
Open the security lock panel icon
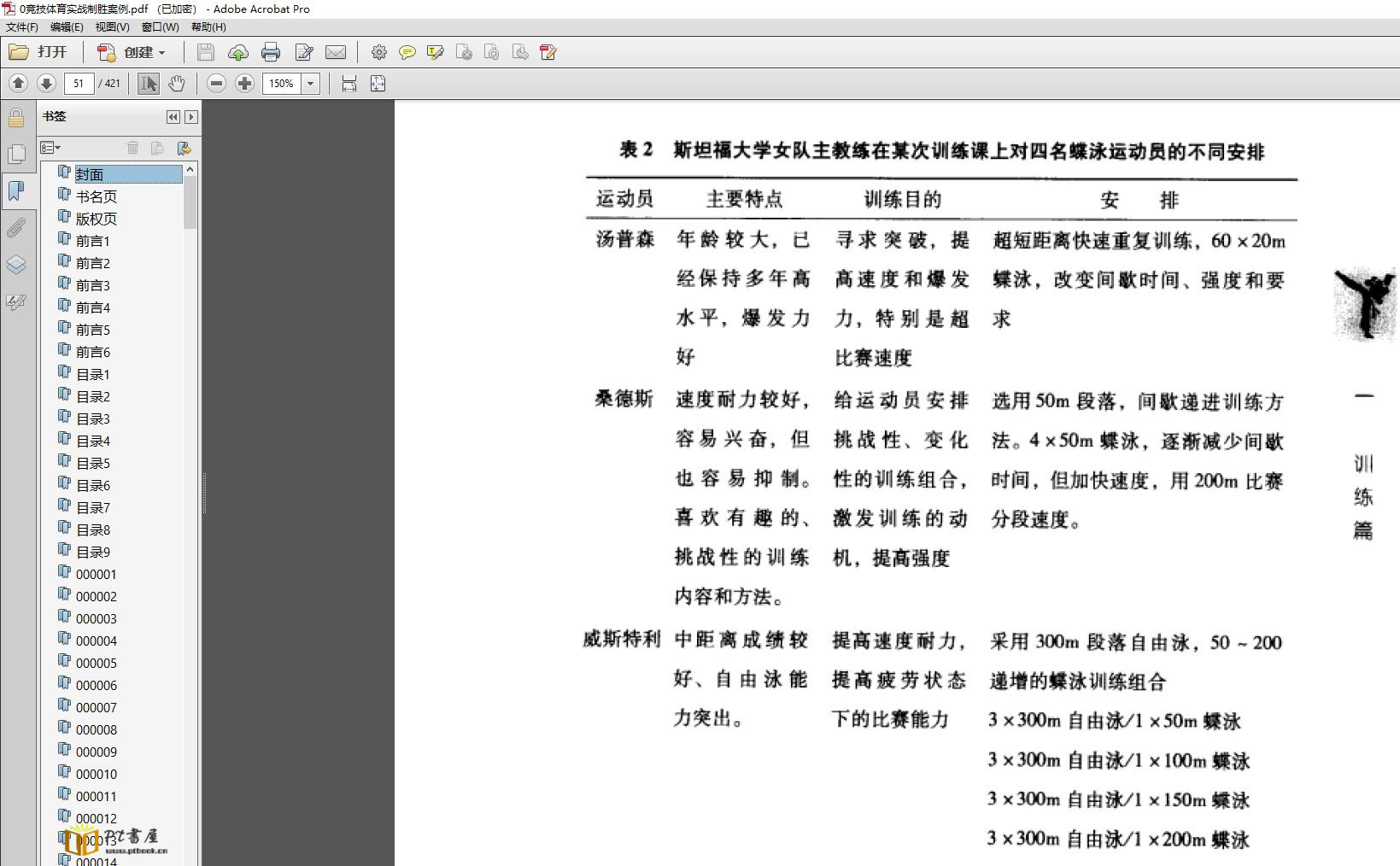click(16, 117)
